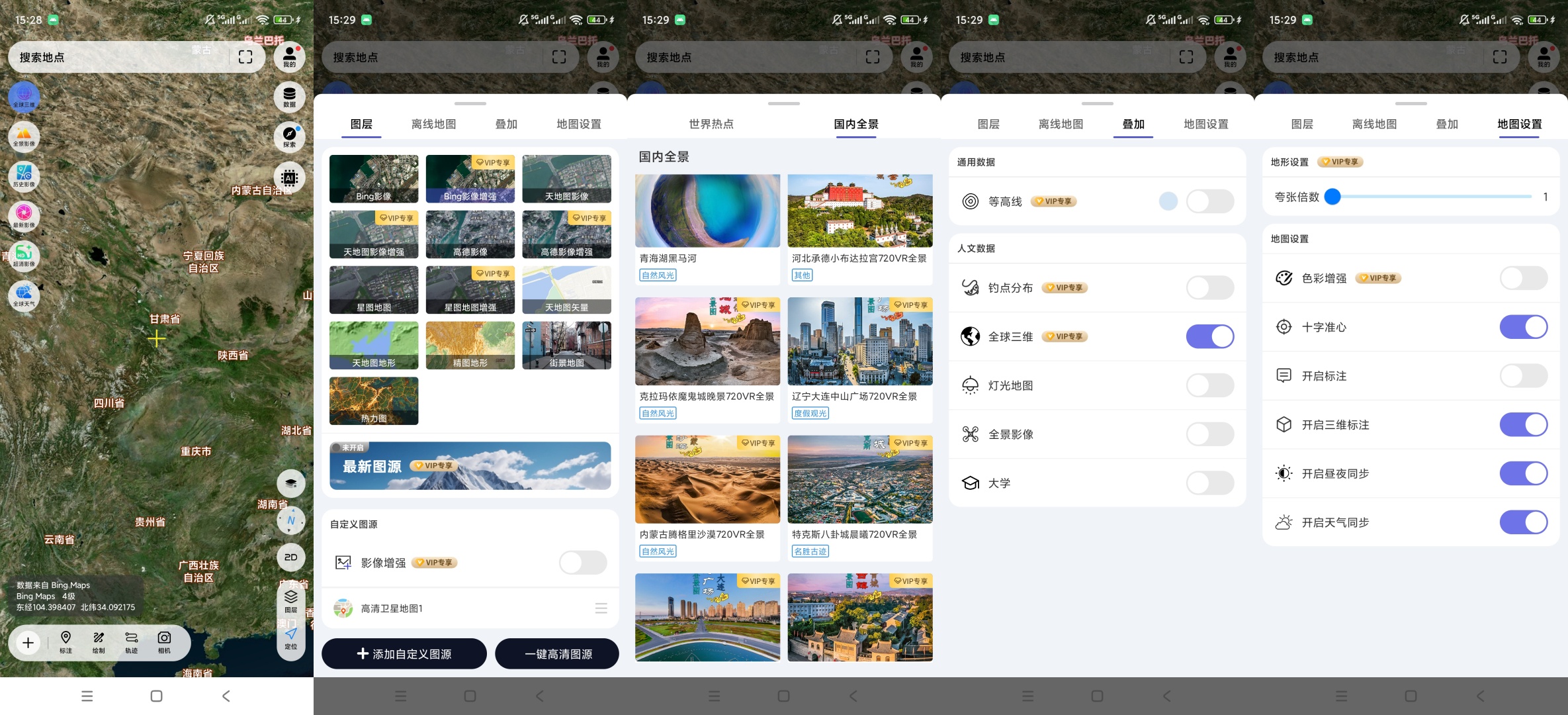Screen dimensions: 1568x715
Task: Open the 数据 database icon
Action: tap(290, 97)
